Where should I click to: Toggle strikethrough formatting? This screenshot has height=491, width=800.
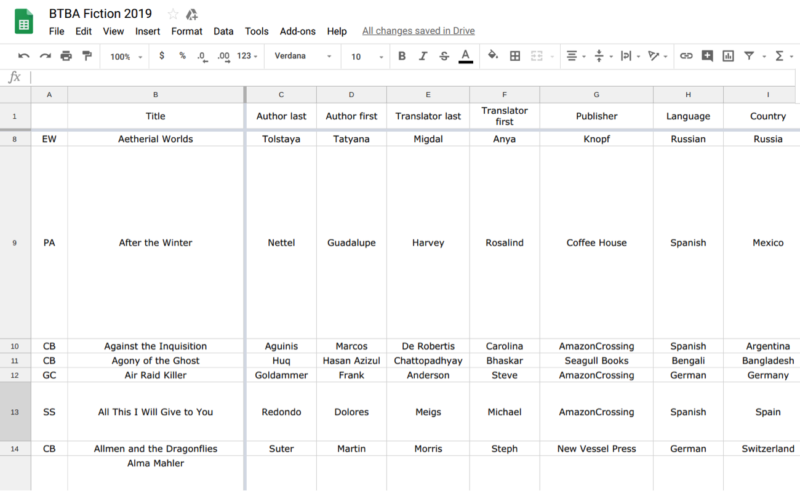tap(444, 56)
